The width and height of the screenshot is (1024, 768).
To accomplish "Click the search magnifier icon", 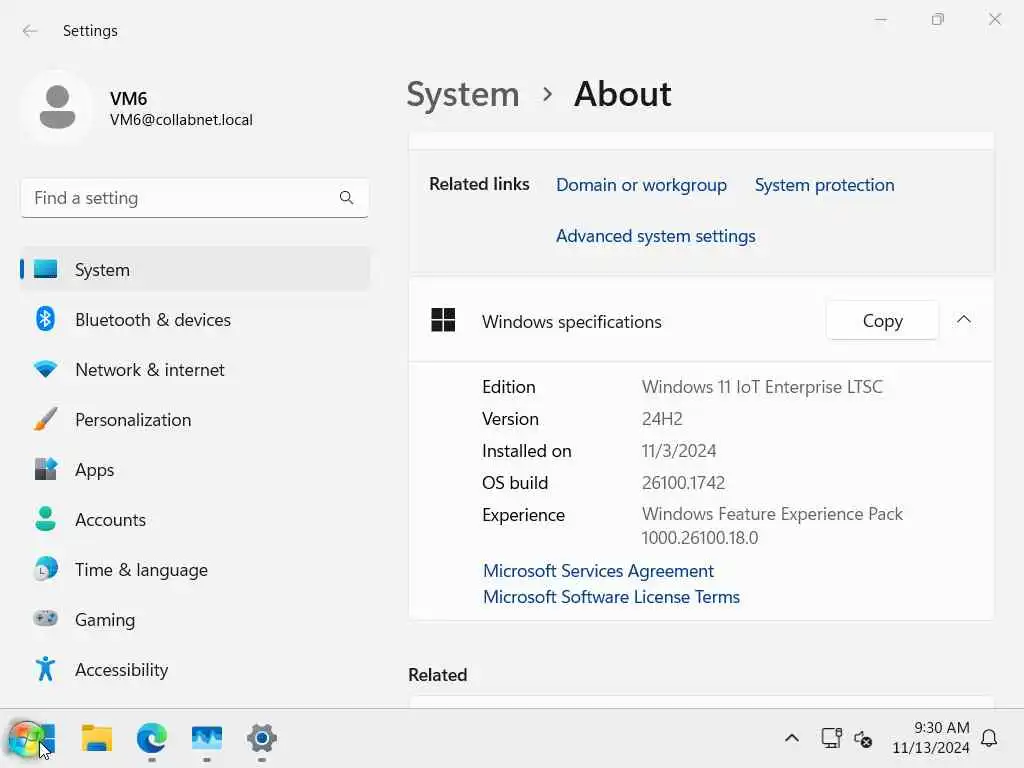I will [x=346, y=198].
